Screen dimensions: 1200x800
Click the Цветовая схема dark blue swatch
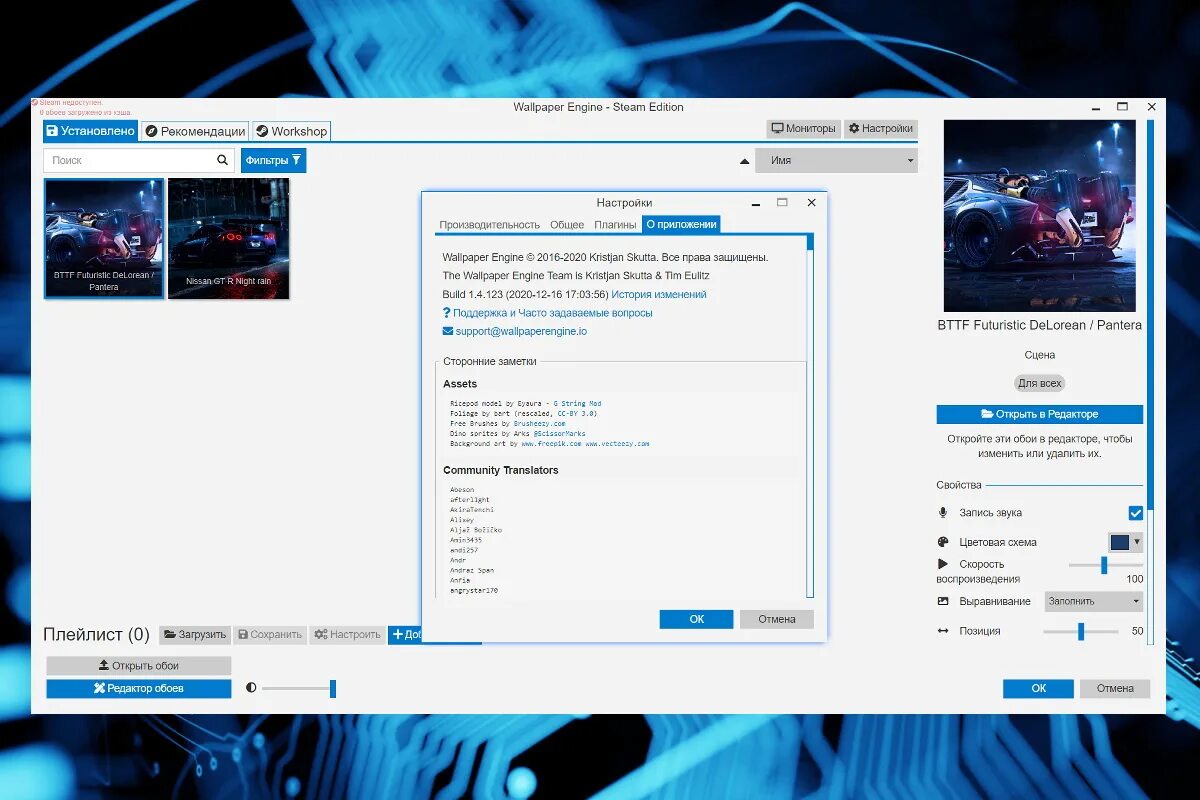click(1119, 542)
